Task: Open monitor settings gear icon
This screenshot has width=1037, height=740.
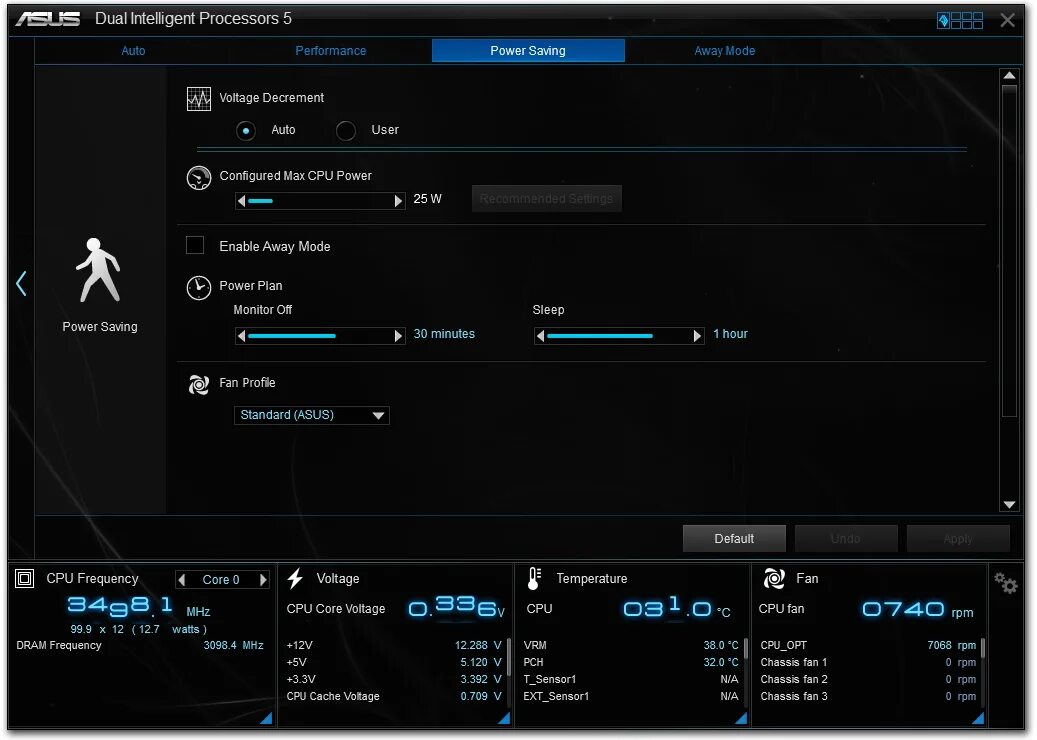Action: coord(1005,583)
